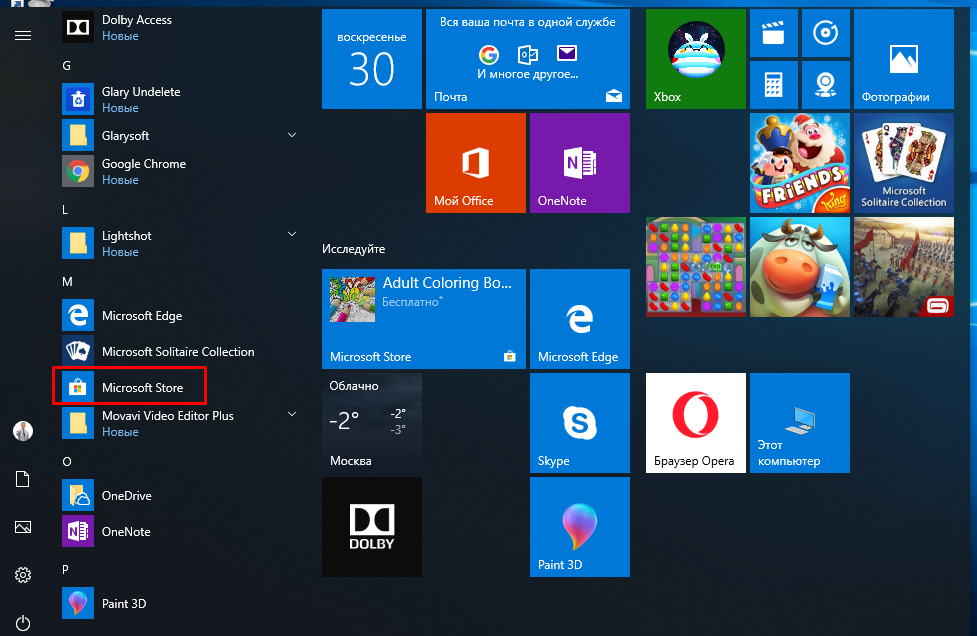Collapse the Movavi Video Editor Plus group
977x636 pixels.
click(291, 413)
